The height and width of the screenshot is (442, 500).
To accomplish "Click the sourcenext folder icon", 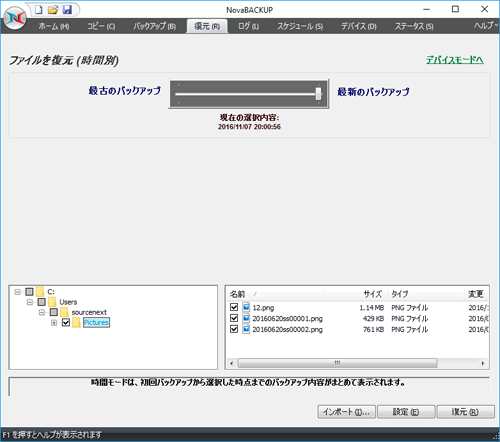I will pyautogui.click(x=64, y=313).
